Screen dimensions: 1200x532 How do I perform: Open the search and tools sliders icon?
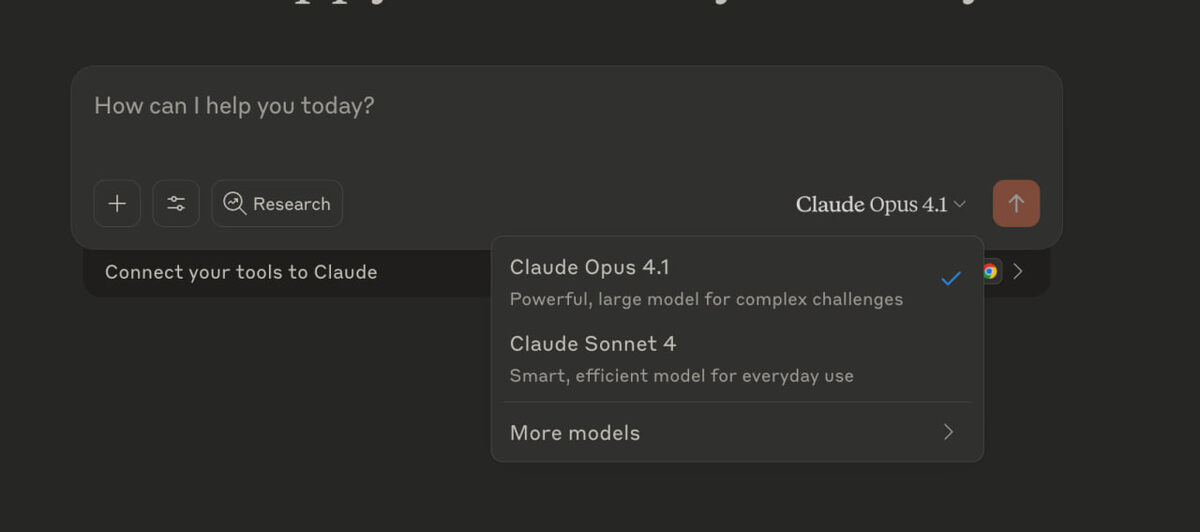pos(176,204)
